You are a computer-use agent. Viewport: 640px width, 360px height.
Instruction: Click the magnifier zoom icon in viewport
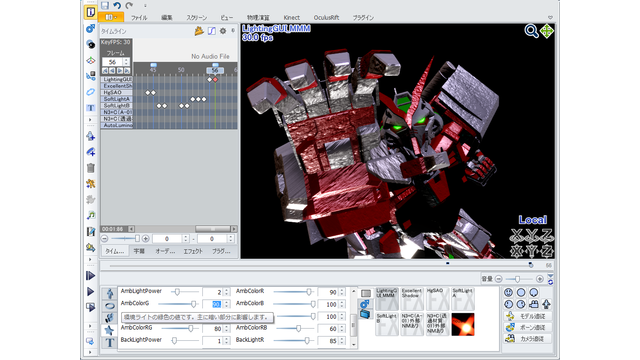tap(531, 31)
